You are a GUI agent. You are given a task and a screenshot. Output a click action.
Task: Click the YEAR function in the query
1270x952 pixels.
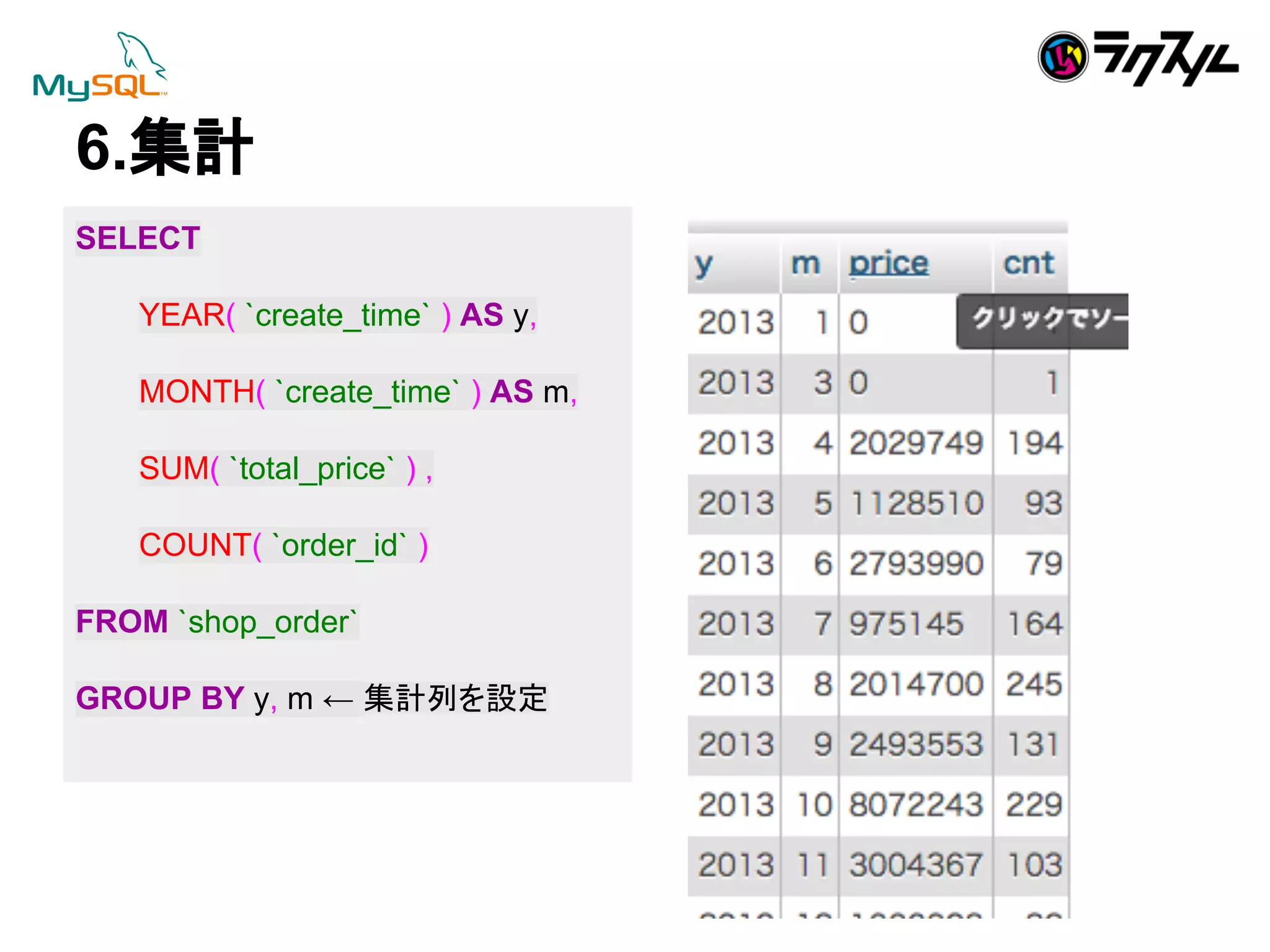click(182, 315)
